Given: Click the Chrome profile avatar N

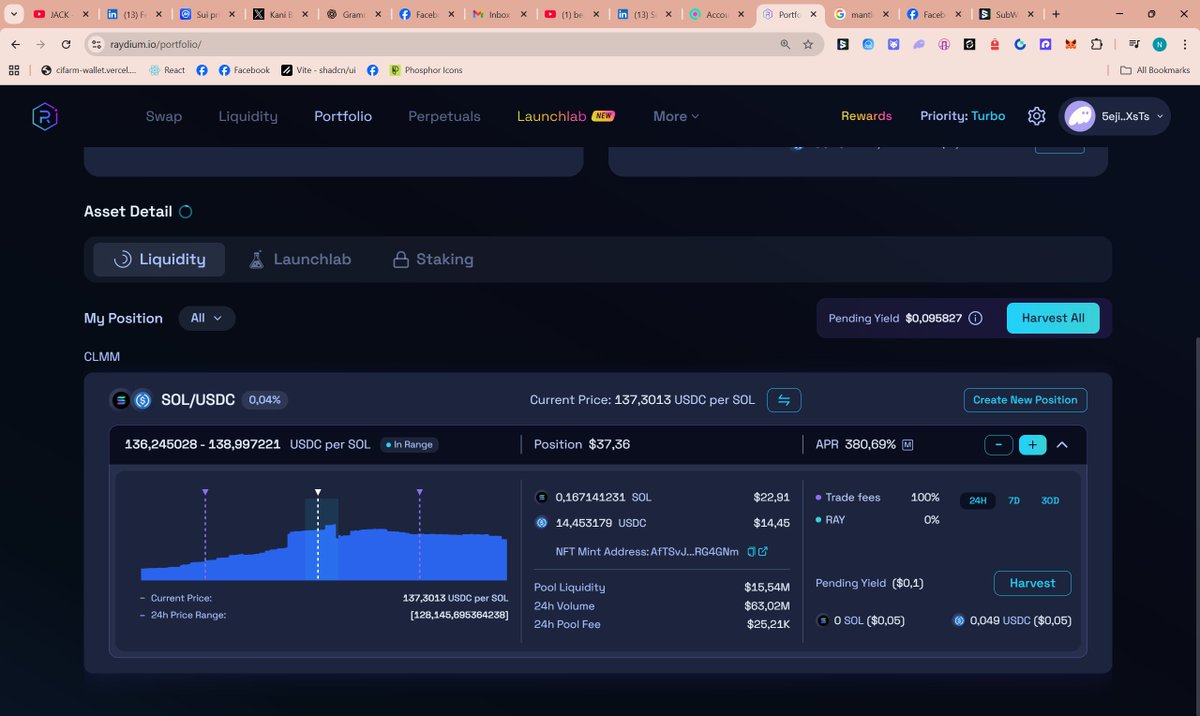Looking at the screenshot, I should pos(1159,44).
